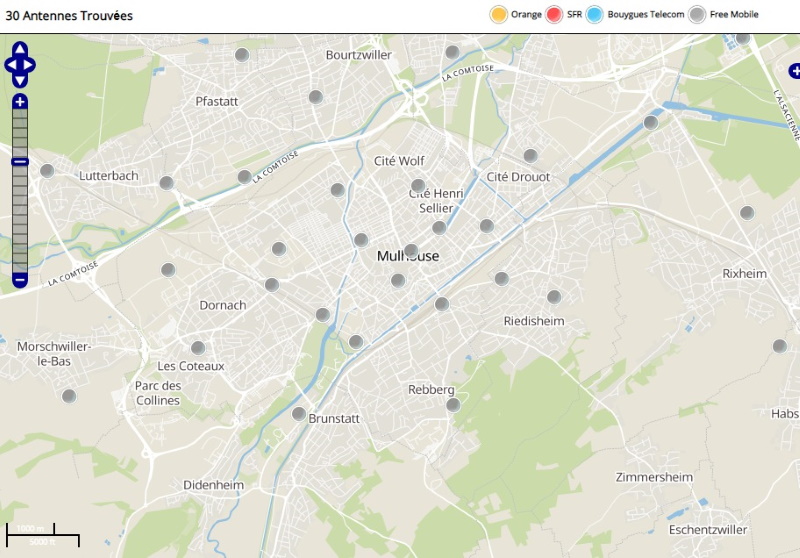Pan the map west with left arrow
The width and height of the screenshot is (800, 558).
click(10, 65)
